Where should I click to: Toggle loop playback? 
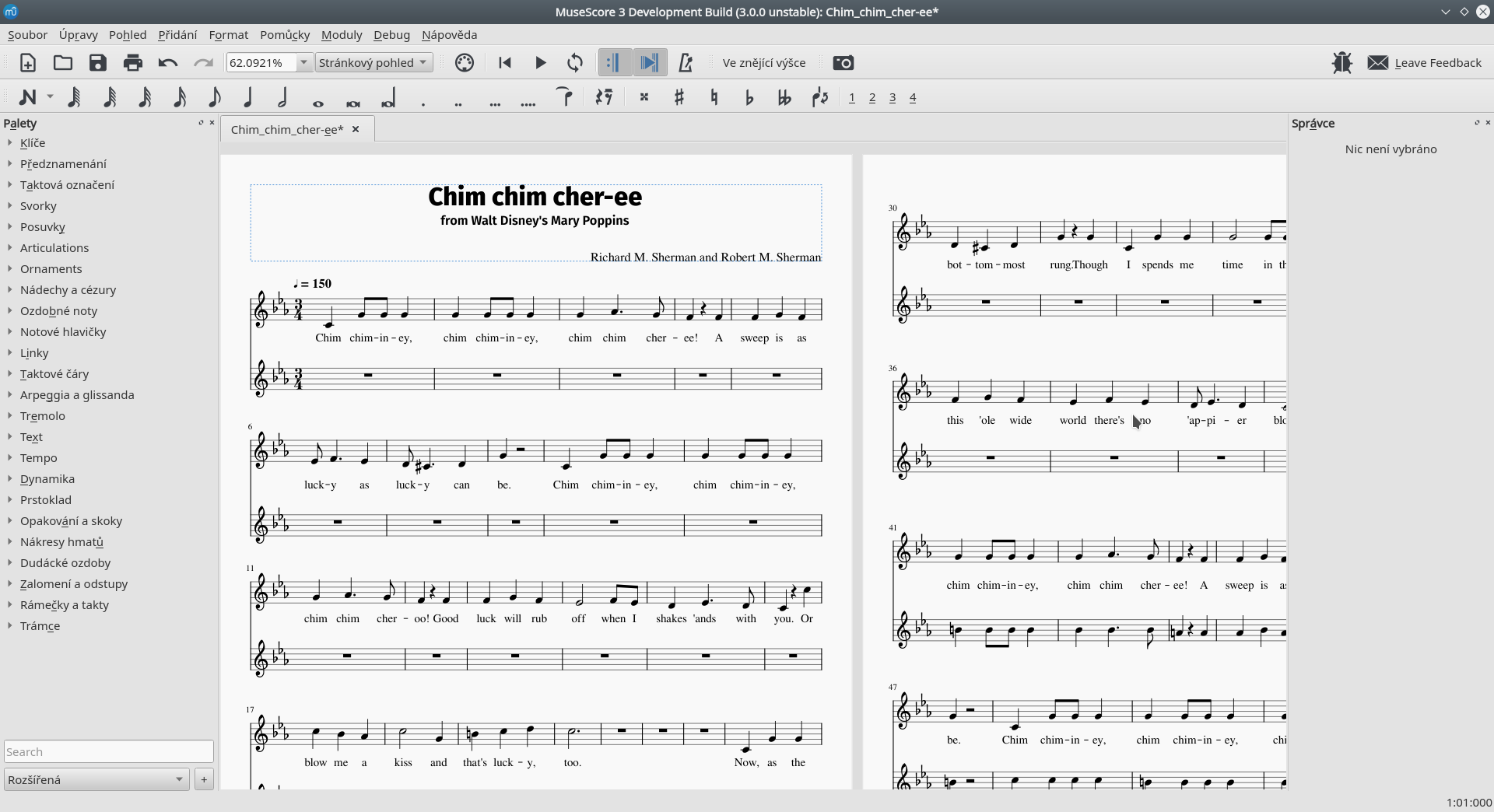point(575,63)
